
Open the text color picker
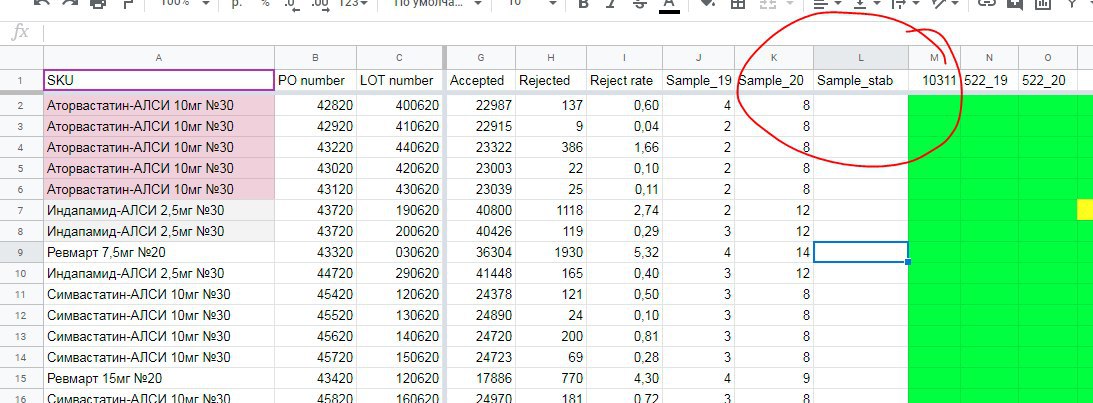pos(669,4)
